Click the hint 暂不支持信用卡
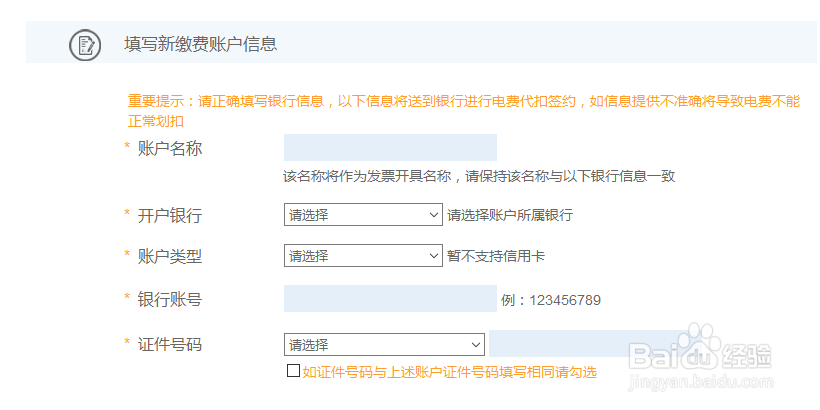Viewport: 820px width, 410px height. (x=496, y=256)
